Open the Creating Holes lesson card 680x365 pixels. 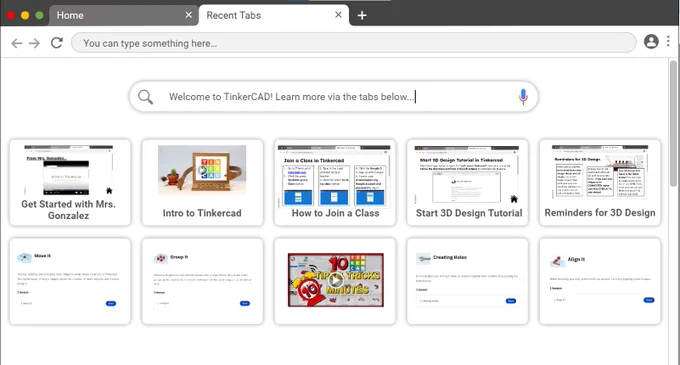(x=468, y=281)
